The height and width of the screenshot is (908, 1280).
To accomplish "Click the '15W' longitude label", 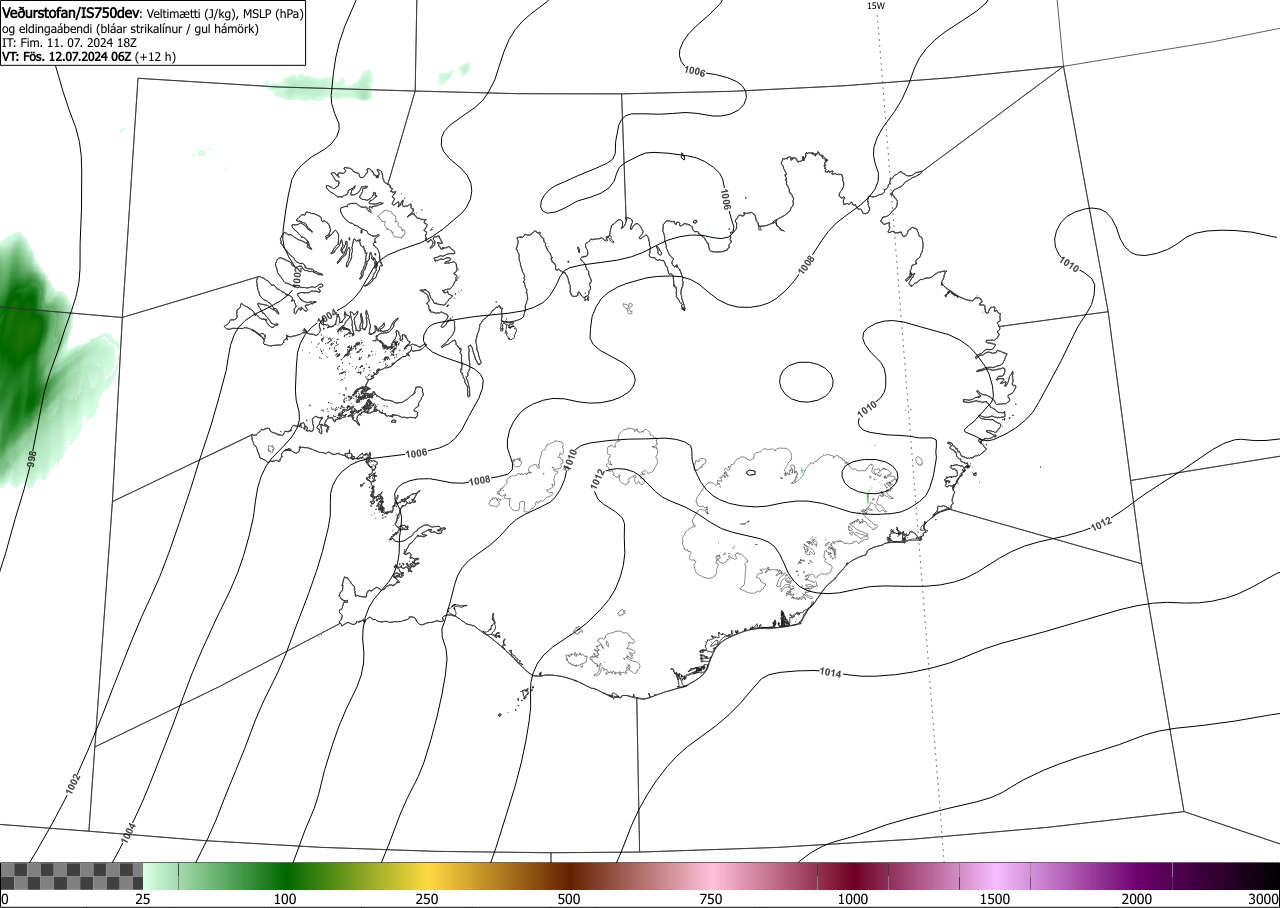I will pyautogui.click(x=875, y=6).
